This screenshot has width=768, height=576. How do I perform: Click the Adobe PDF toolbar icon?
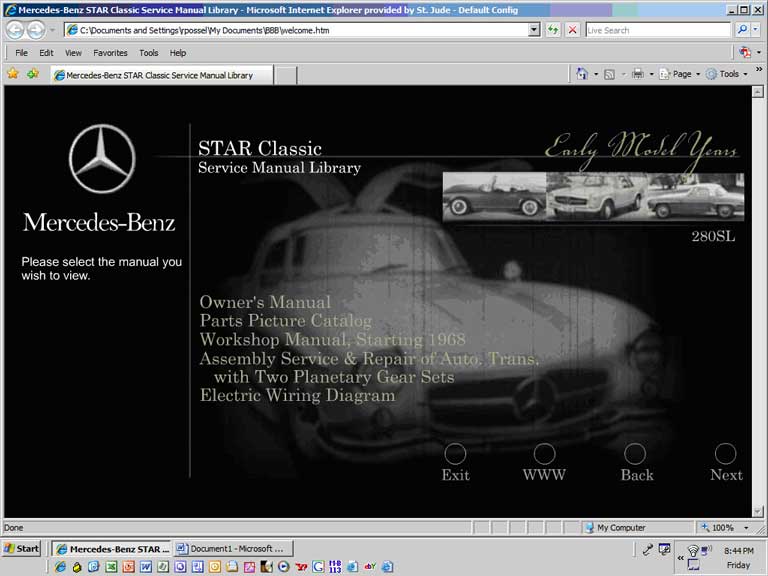pyautogui.click(x=745, y=52)
